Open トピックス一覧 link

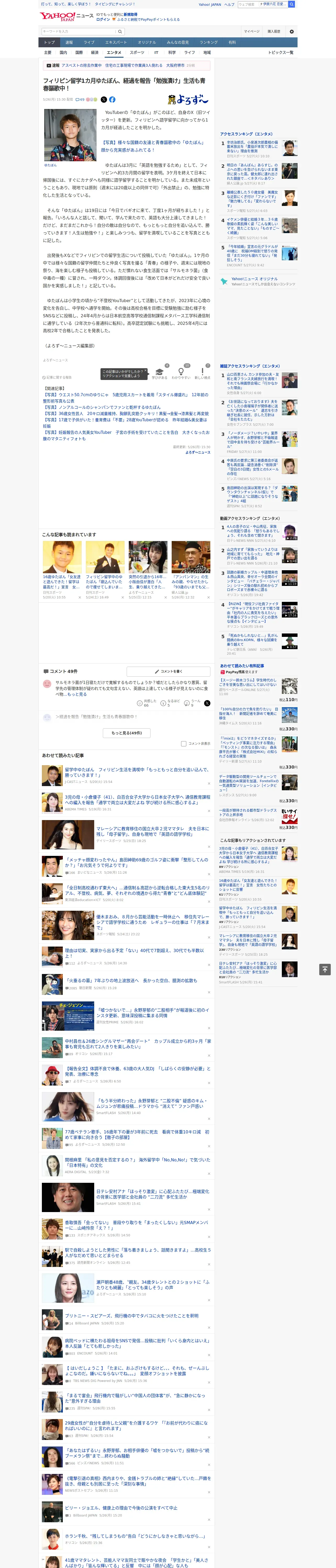point(281,52)
